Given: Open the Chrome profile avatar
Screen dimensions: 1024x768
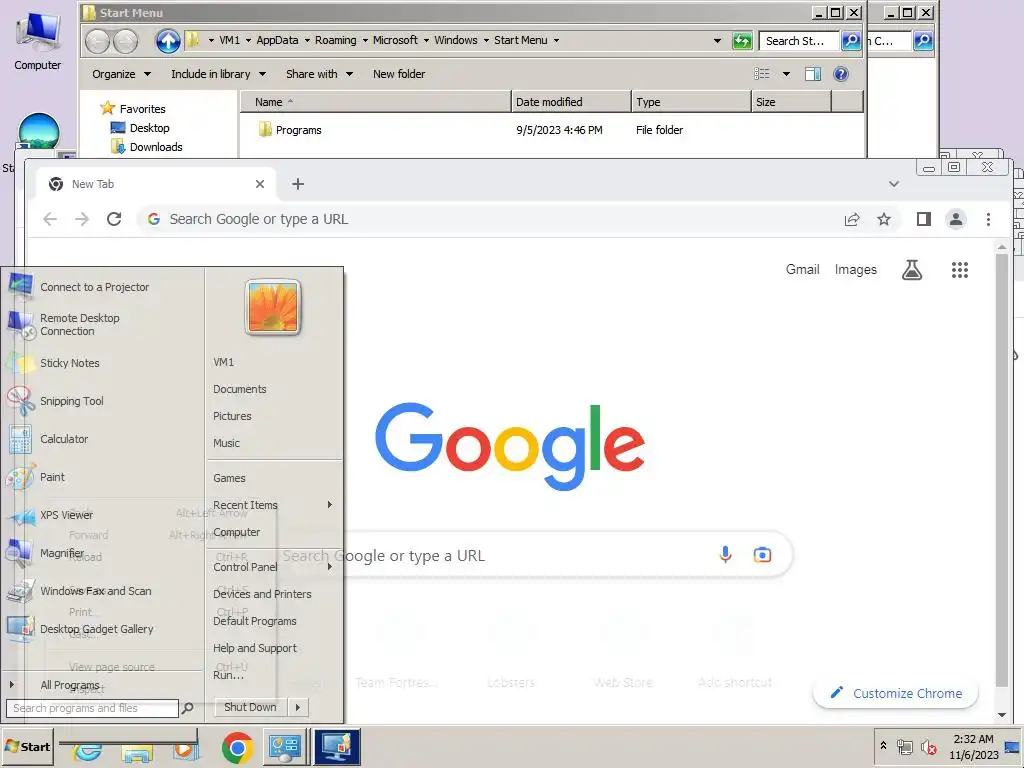Looking at the screenshot, I should (956, 219).
